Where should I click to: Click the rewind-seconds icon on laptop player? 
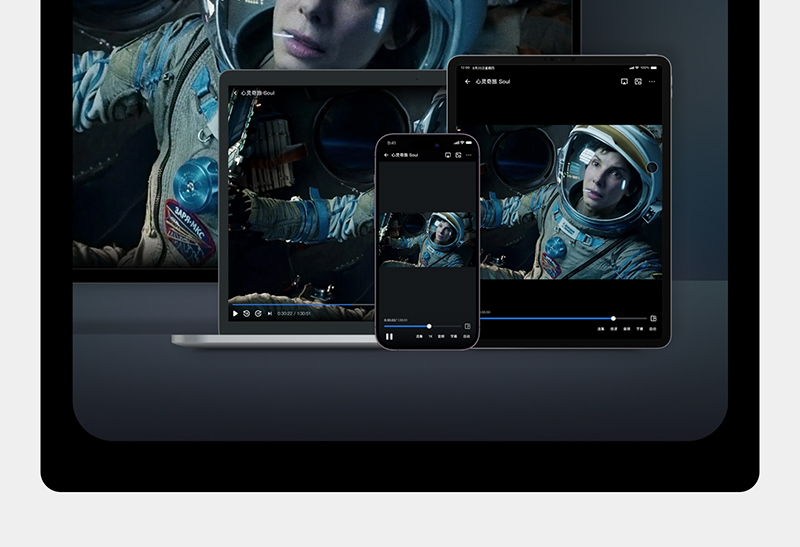pyautogui.click(x=246, y=313)
